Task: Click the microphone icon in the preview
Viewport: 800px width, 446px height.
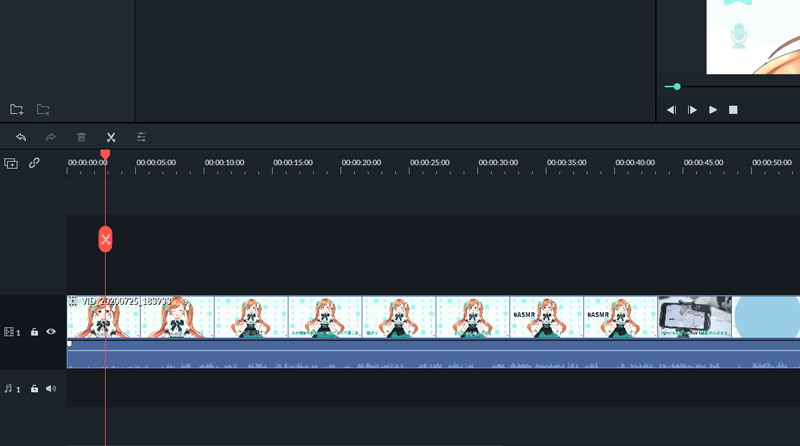Action: click(x=738, y=36)
